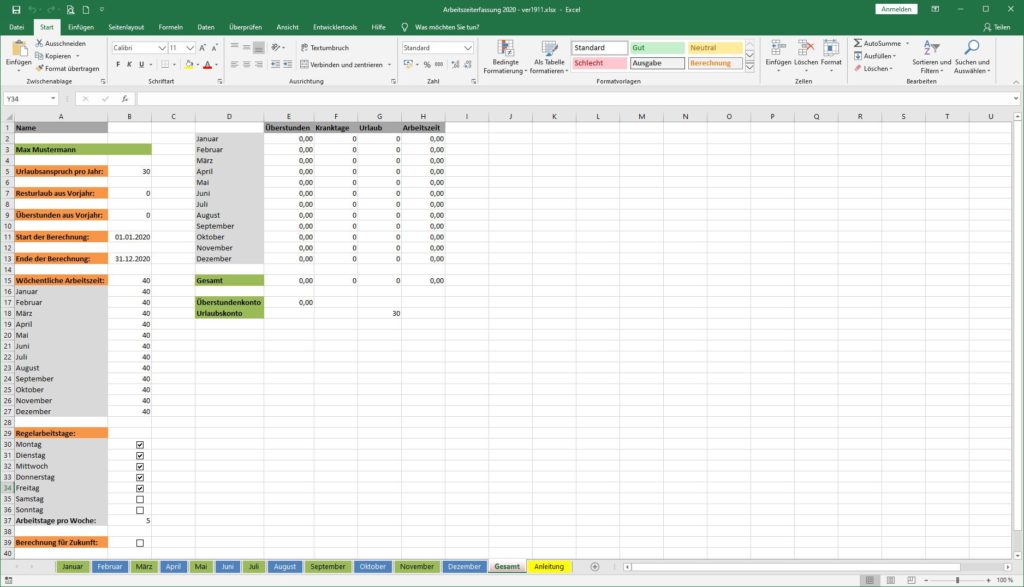Select the Max Mustermann cell
Screen dimensions: 1024x587
[83, 150]
